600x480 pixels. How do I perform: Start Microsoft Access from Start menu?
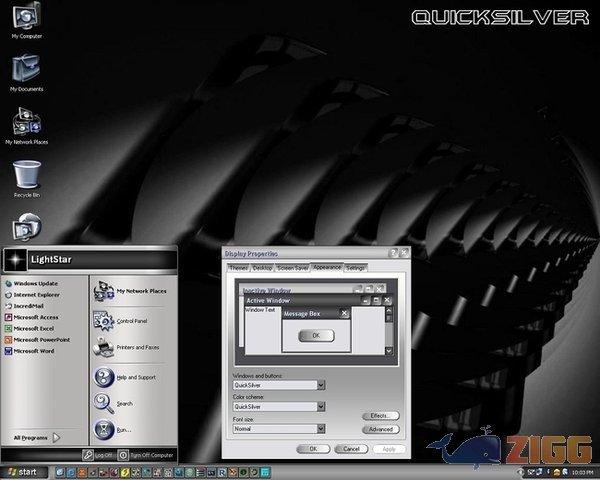[x=31, y=317]
